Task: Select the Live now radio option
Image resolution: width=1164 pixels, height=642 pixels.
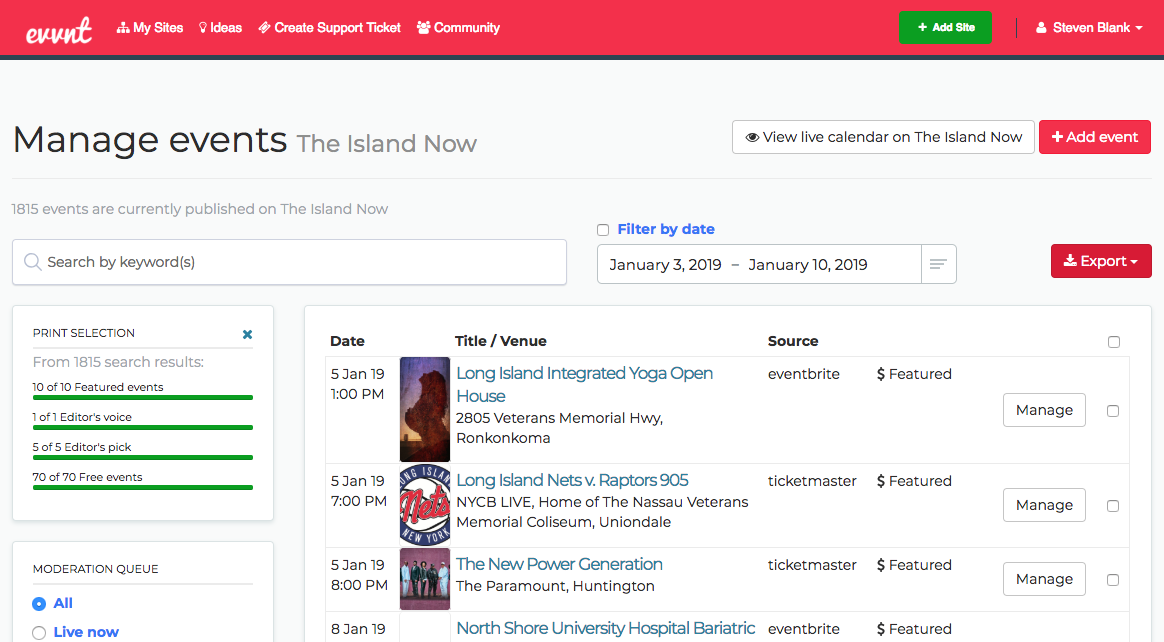Action: click(x=39, y=632)
